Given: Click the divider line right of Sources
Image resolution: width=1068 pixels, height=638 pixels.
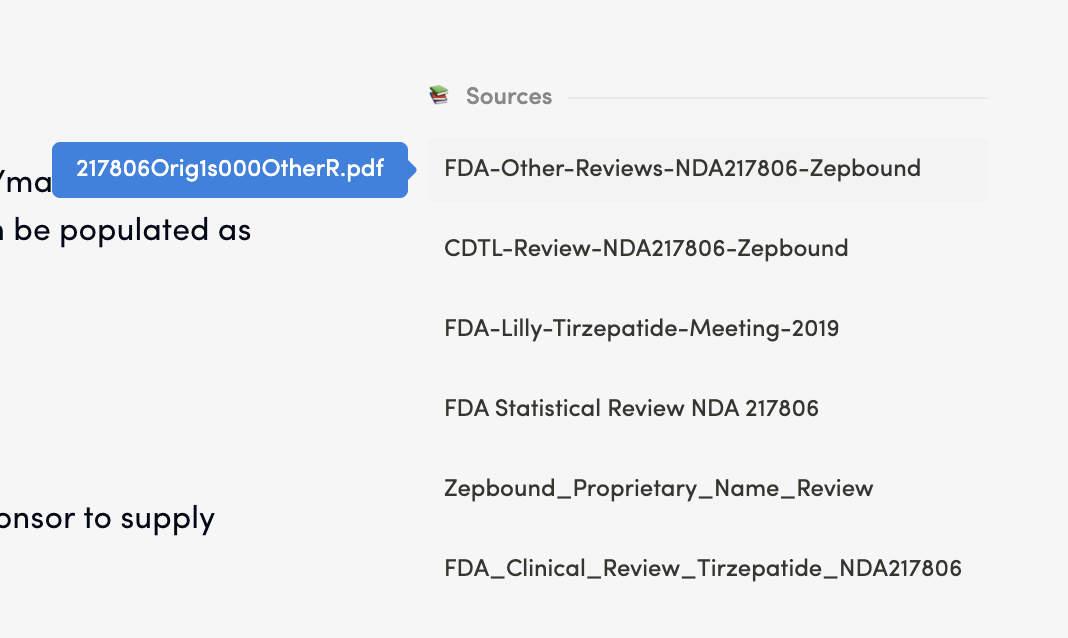Looking at the screenshot, I should [777, 98].
